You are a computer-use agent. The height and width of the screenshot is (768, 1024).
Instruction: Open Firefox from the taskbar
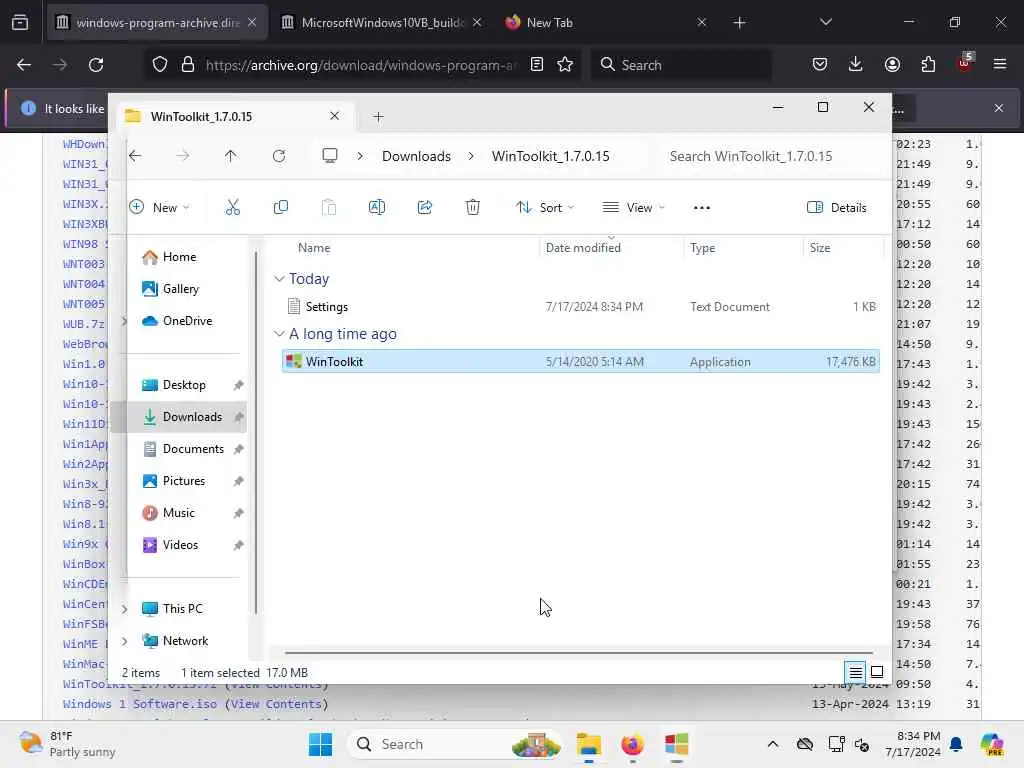tap(632, 744)
